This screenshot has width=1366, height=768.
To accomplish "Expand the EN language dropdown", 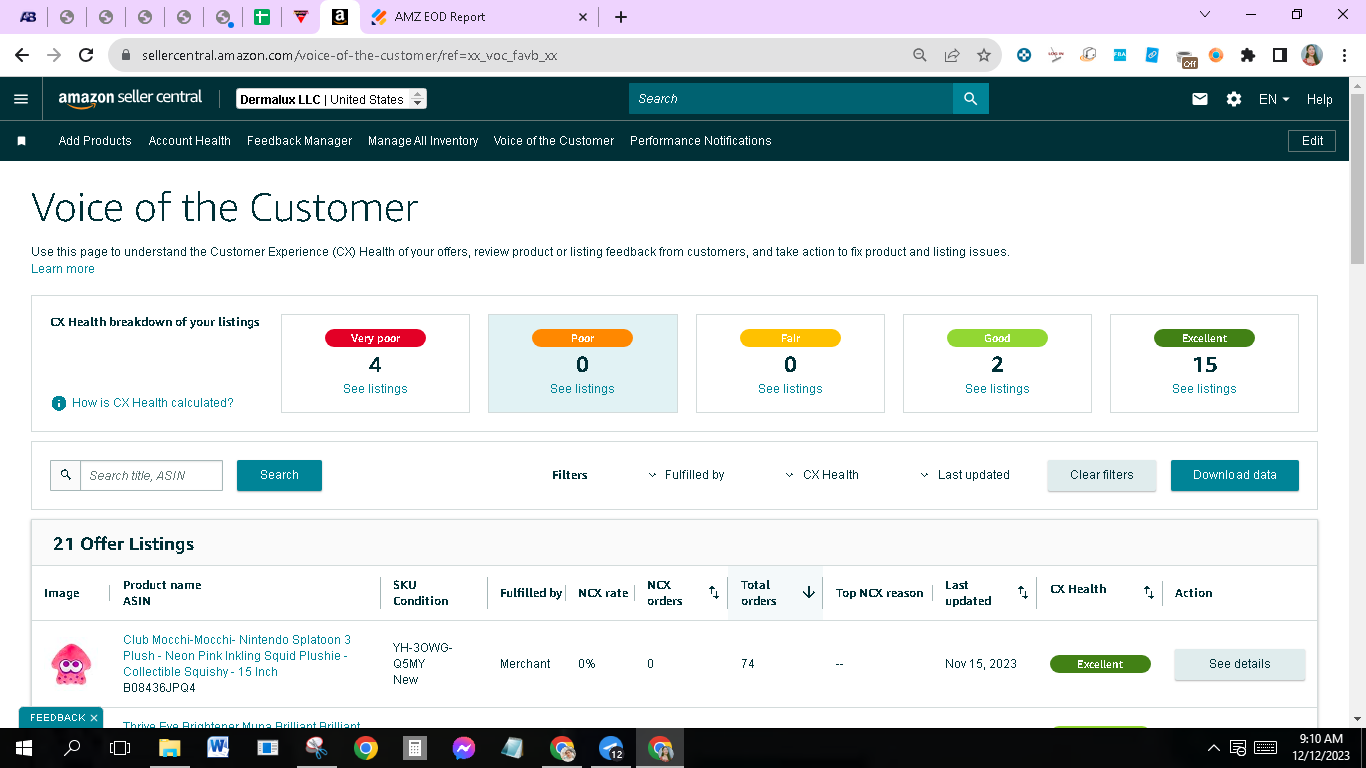I will point(1274,99).
